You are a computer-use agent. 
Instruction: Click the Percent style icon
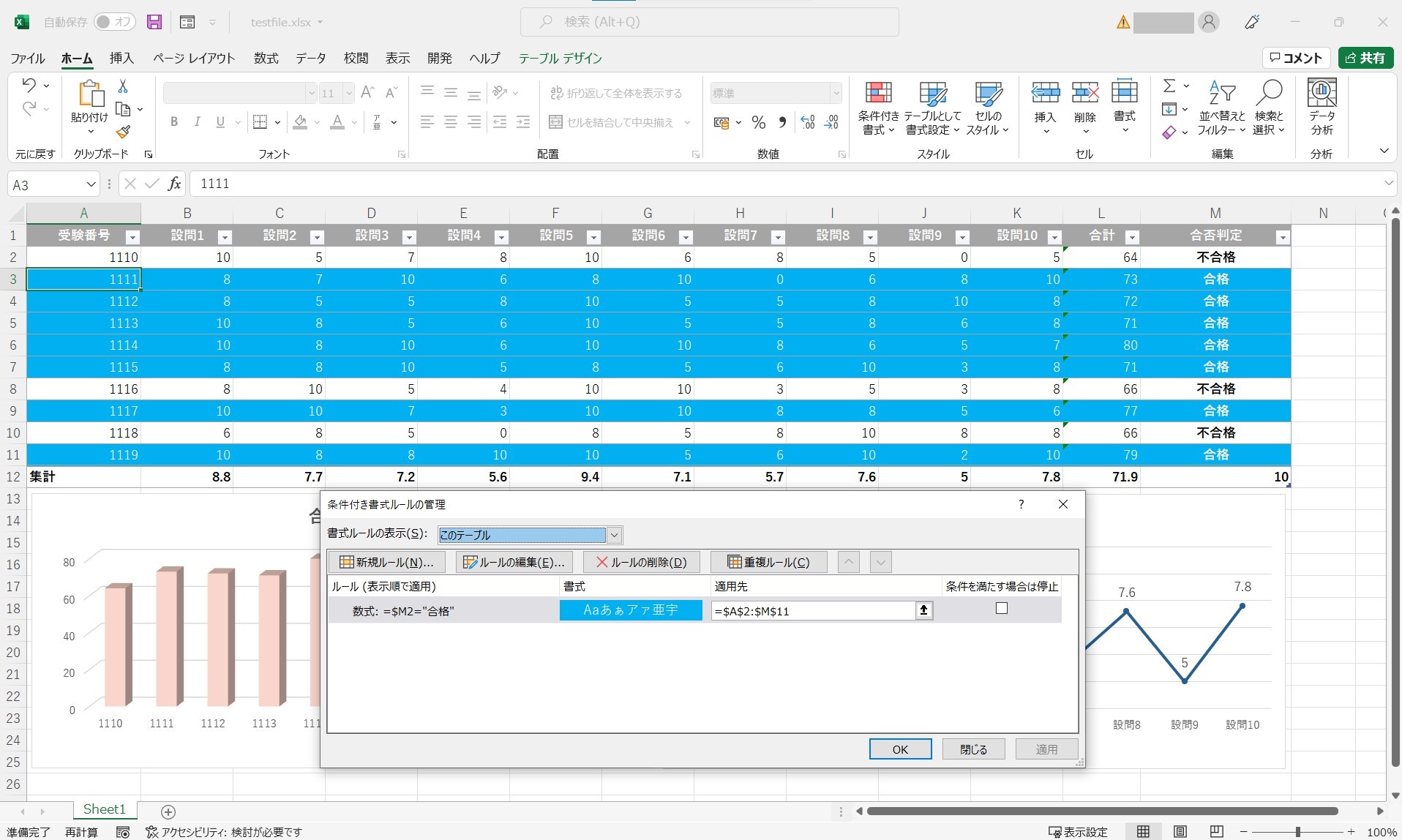tap(759, 122)
